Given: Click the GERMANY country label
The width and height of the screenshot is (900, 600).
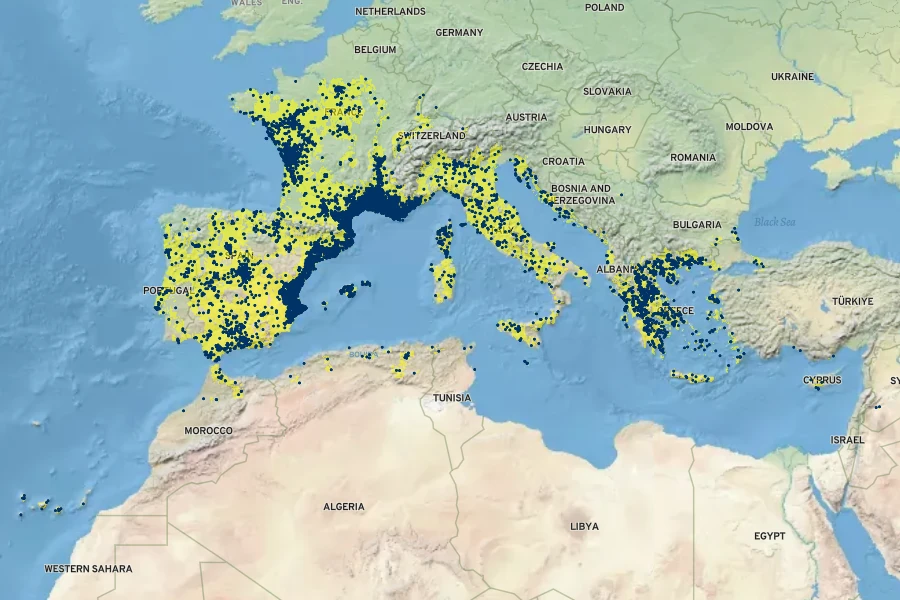Looking at the screenshot, I should 459,33.
